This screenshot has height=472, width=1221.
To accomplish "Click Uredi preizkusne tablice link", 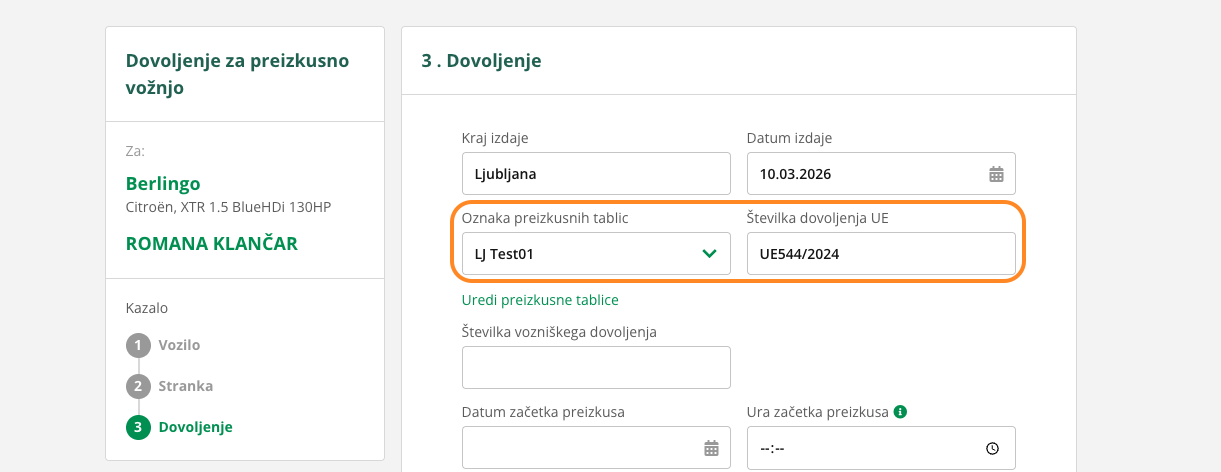I will click(x=539, y=300).
